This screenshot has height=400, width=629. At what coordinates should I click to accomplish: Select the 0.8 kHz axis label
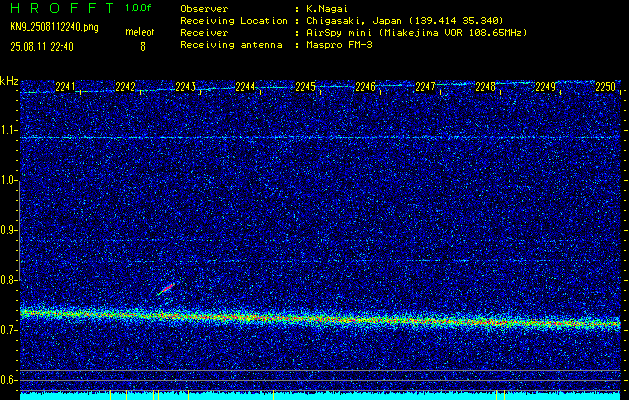[9, 280]
